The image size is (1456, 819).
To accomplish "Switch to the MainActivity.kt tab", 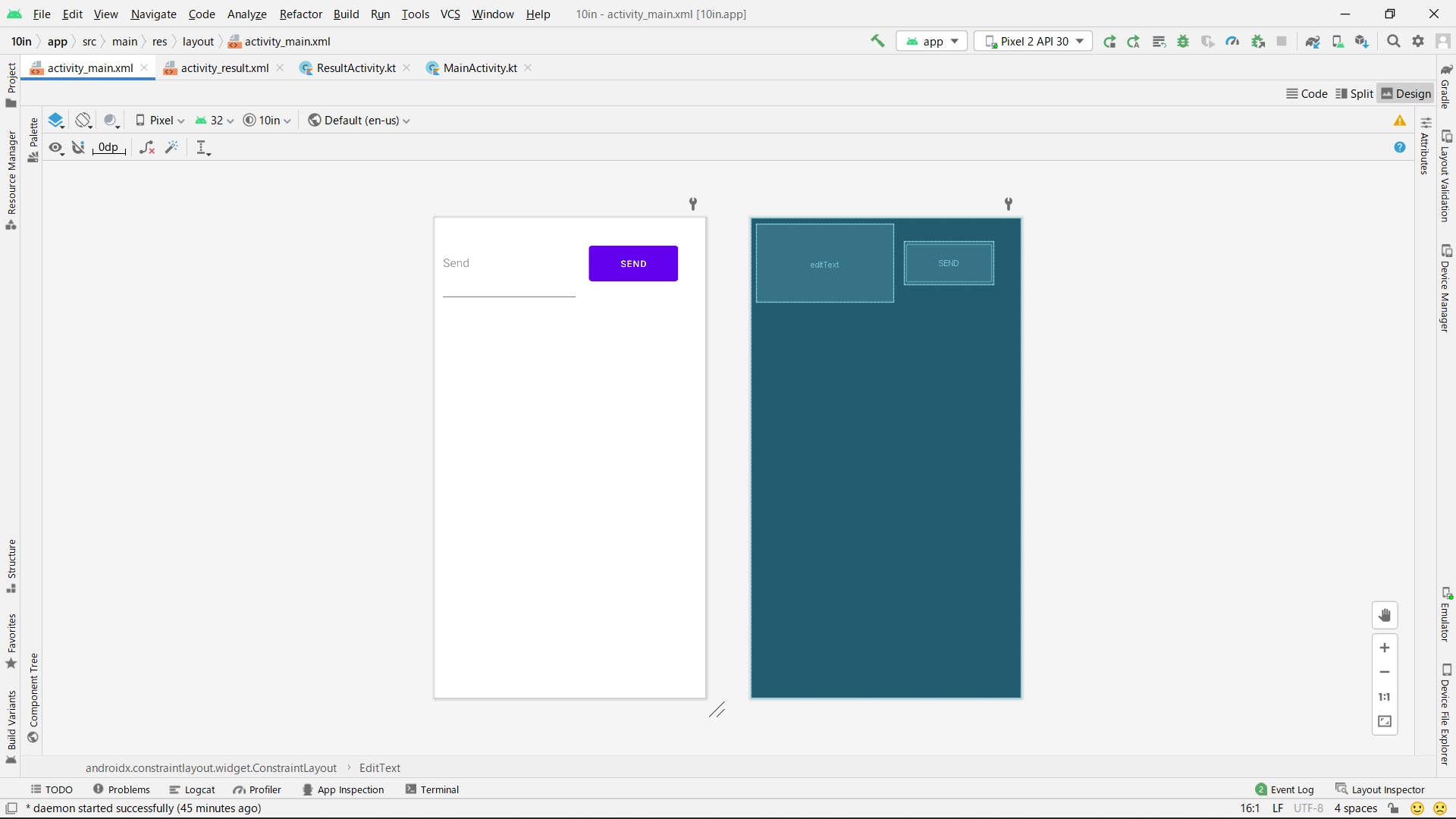I will (x=480, y=68).
